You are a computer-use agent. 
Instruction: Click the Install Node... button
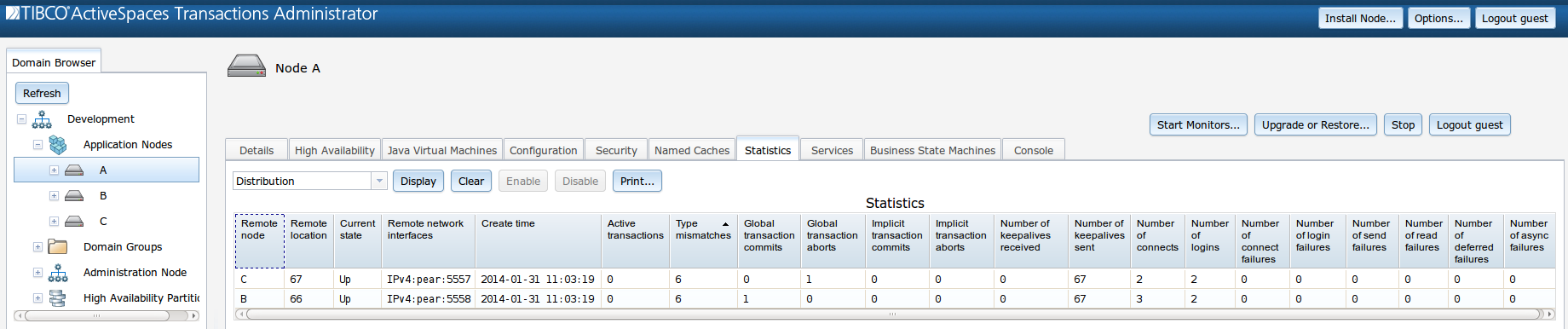1360,18
